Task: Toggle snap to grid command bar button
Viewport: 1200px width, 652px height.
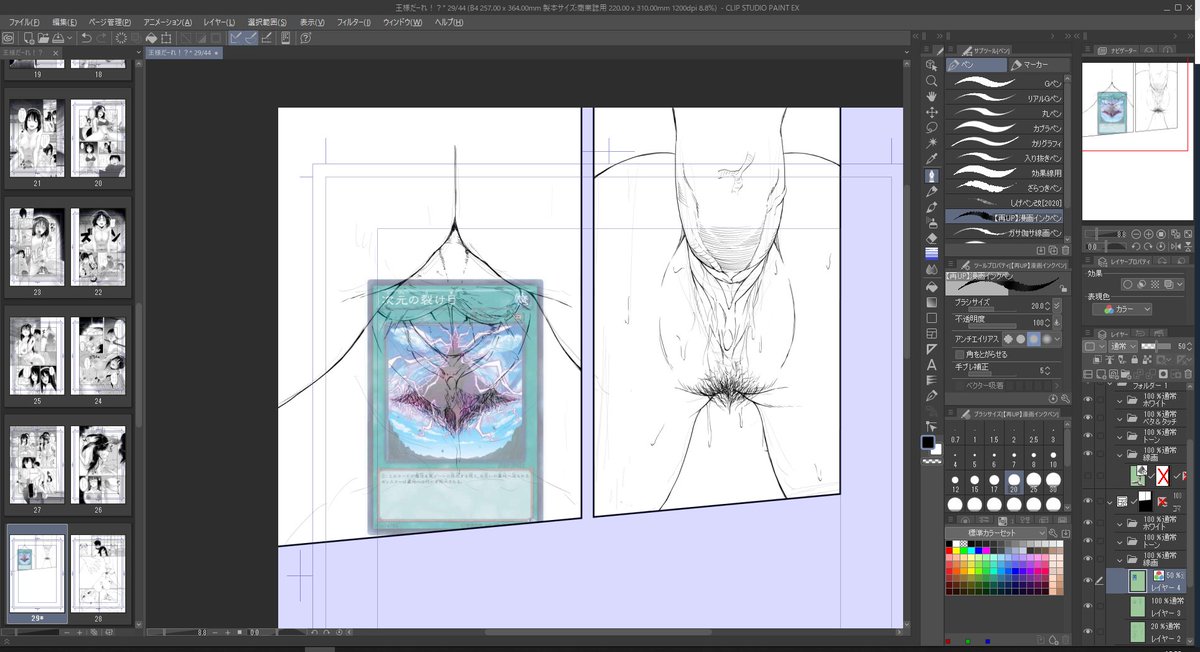Action: (x=267, y=37)
